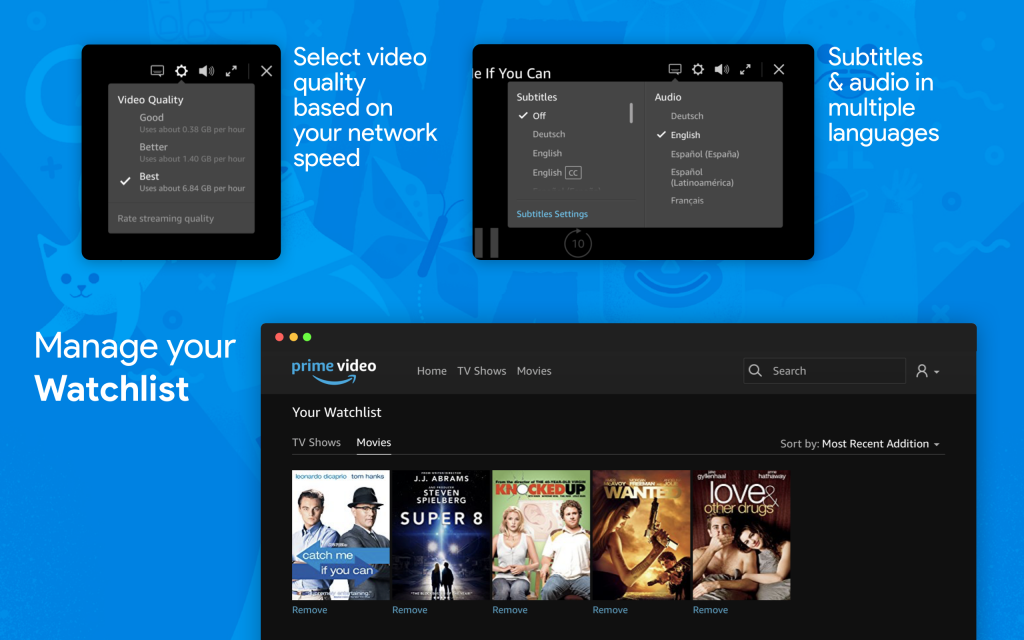Click the prime video logo

point(334,371)
